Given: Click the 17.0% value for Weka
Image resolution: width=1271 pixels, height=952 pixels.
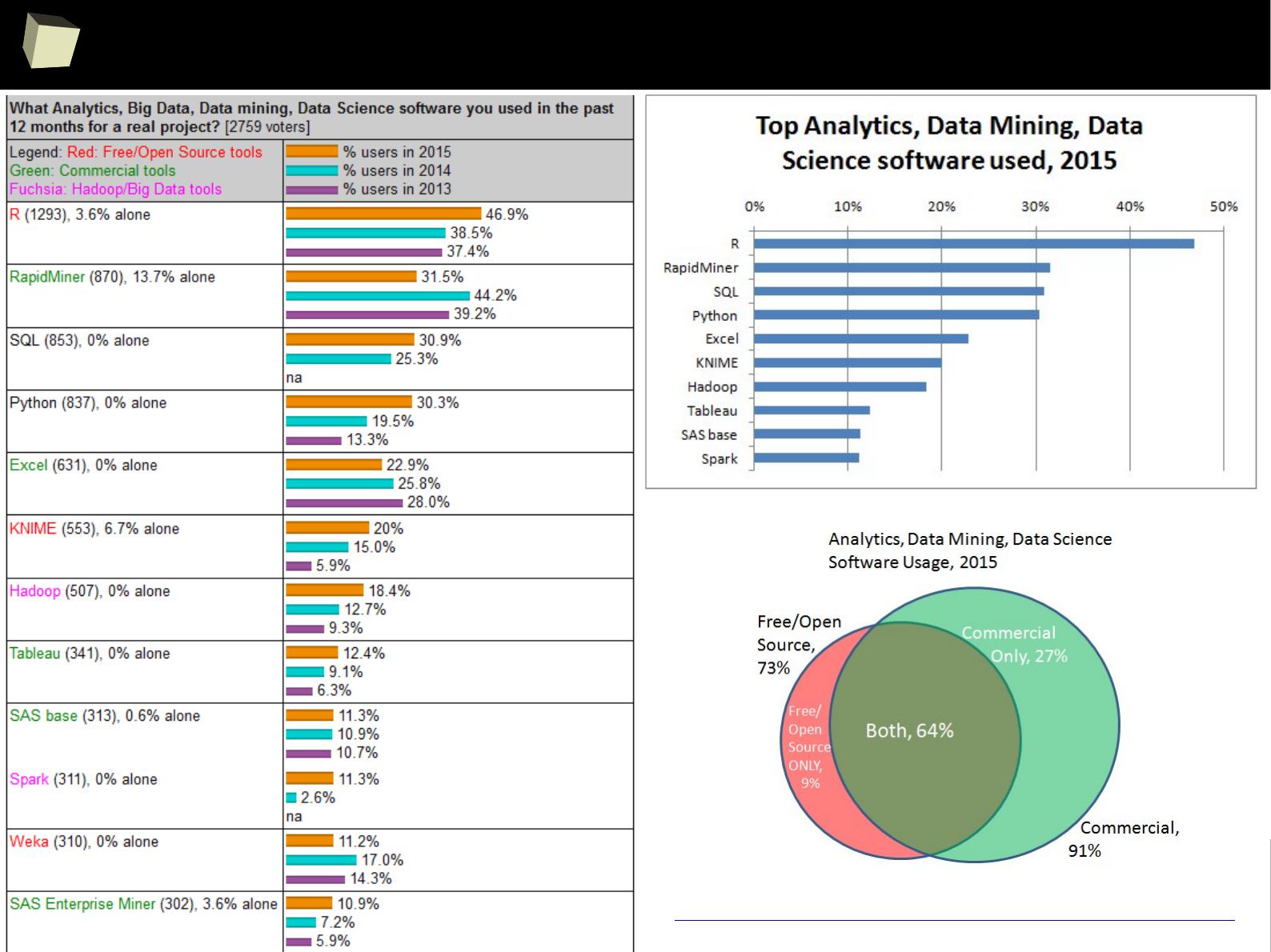Looking at the screenshot, I should [x=383, y=859].
